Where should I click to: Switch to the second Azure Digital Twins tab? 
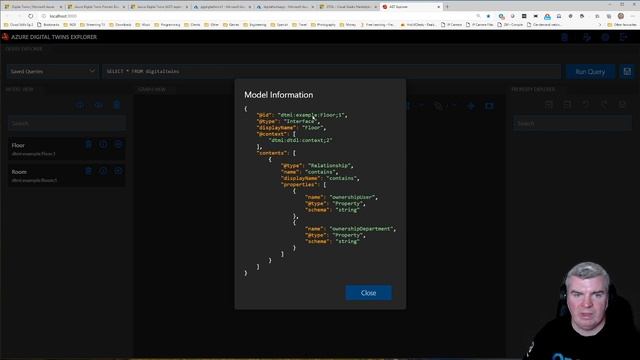coord(96,7)
